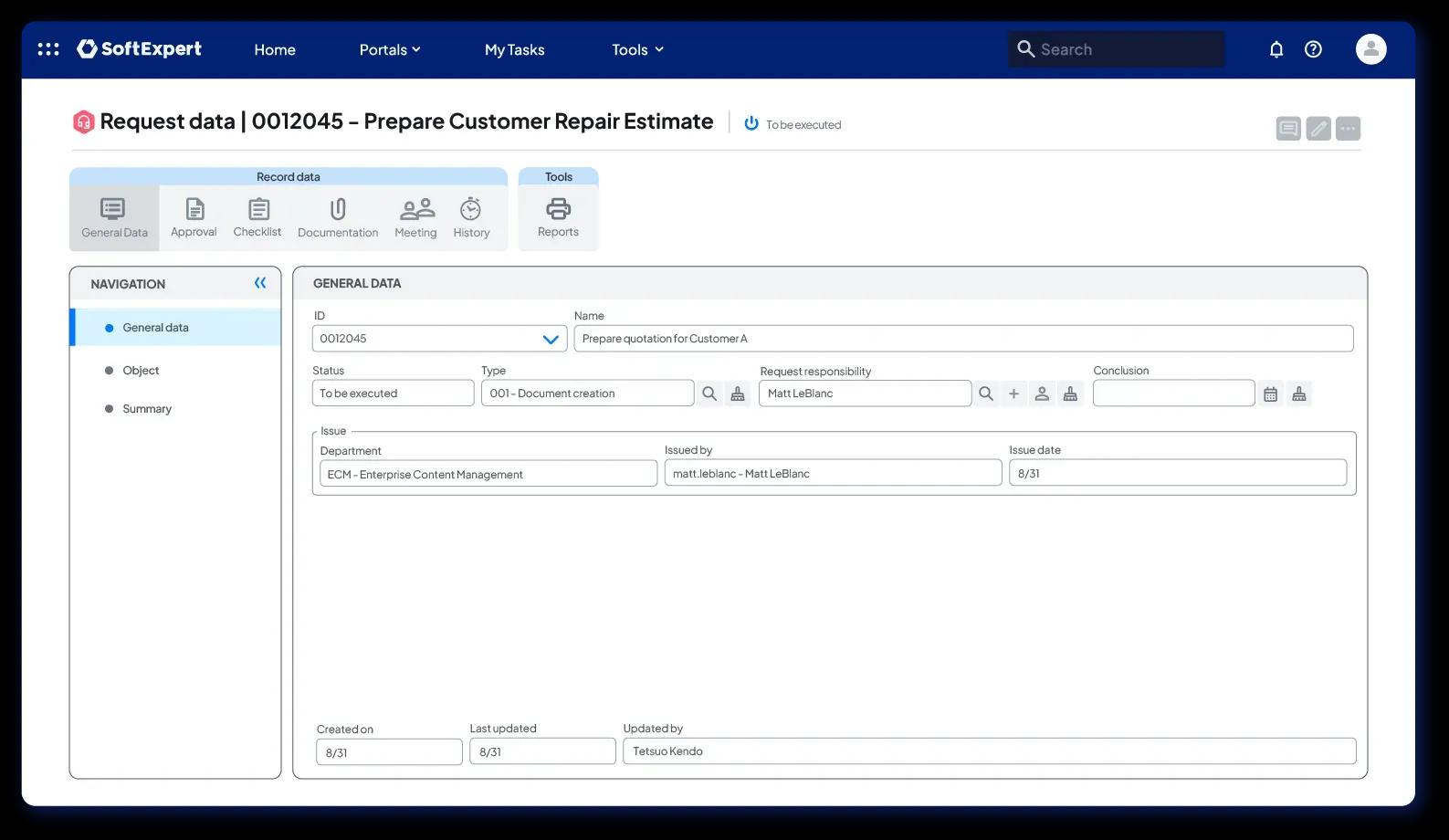This screenshot has height=840, width=1449.
Task: Open the Documentation paperclip section
Action: point(338,218)
